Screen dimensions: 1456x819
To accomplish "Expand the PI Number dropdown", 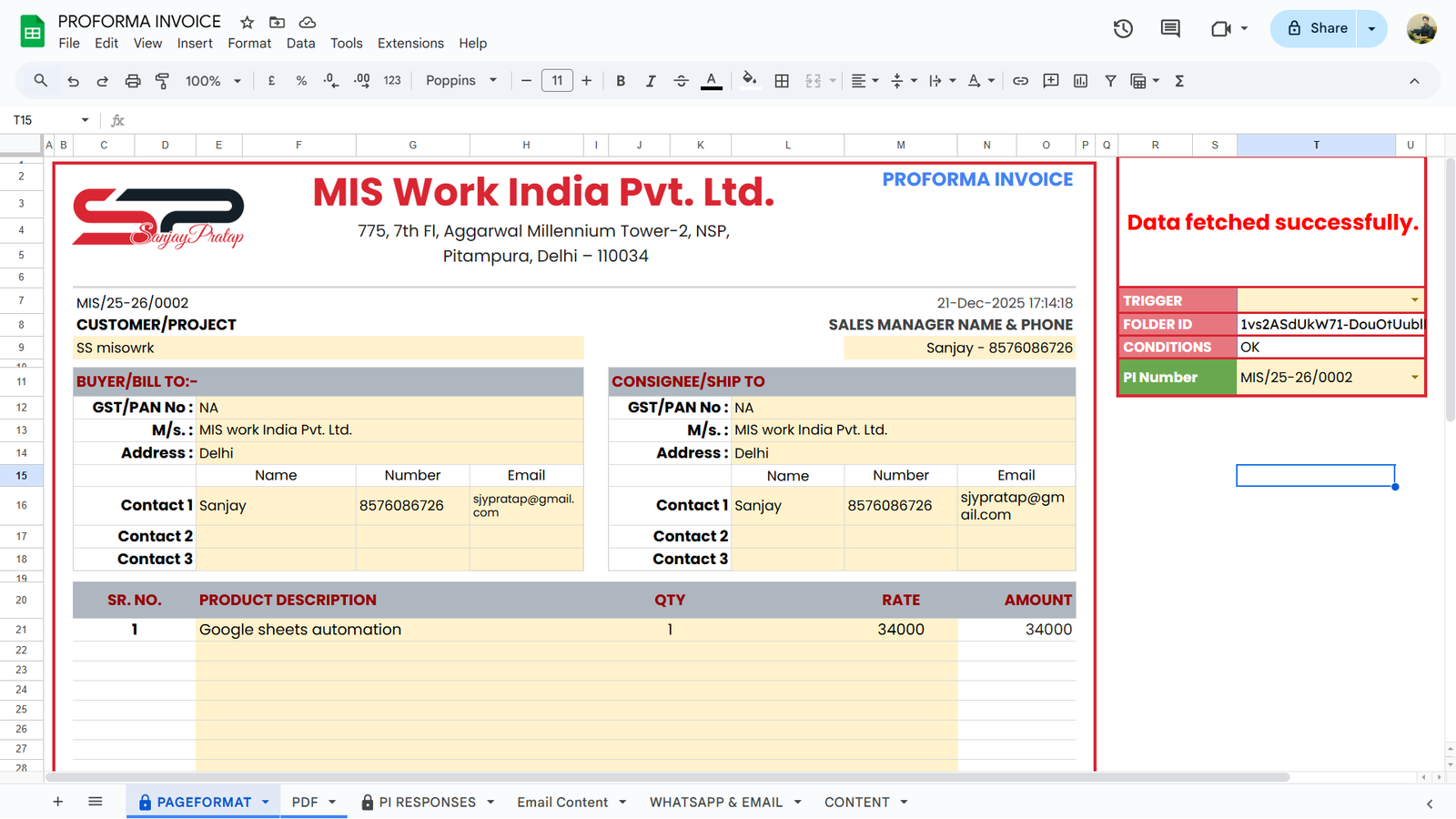I will click(1414, 378).
